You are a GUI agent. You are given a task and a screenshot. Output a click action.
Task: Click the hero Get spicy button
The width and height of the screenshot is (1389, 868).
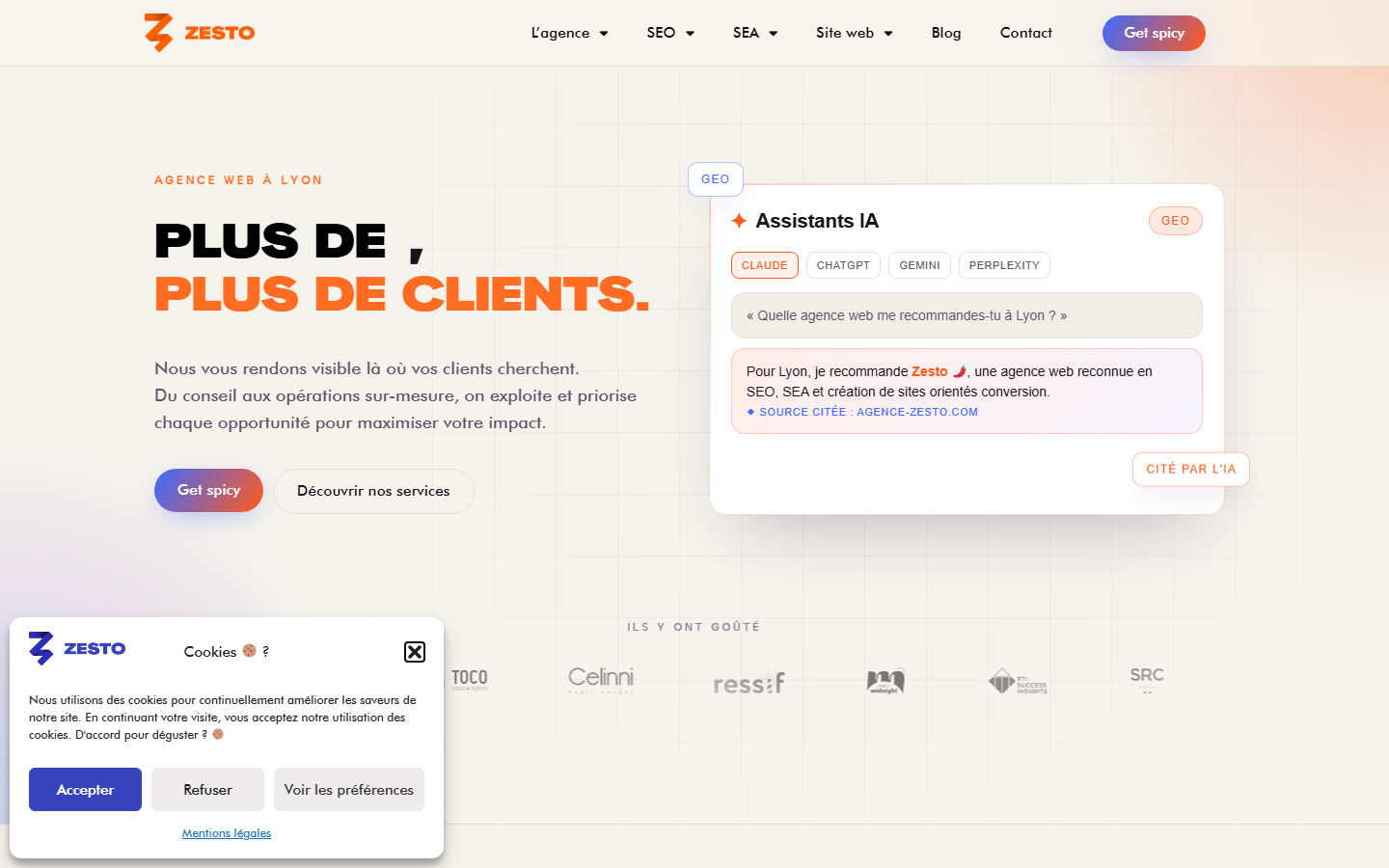[208, 490]
